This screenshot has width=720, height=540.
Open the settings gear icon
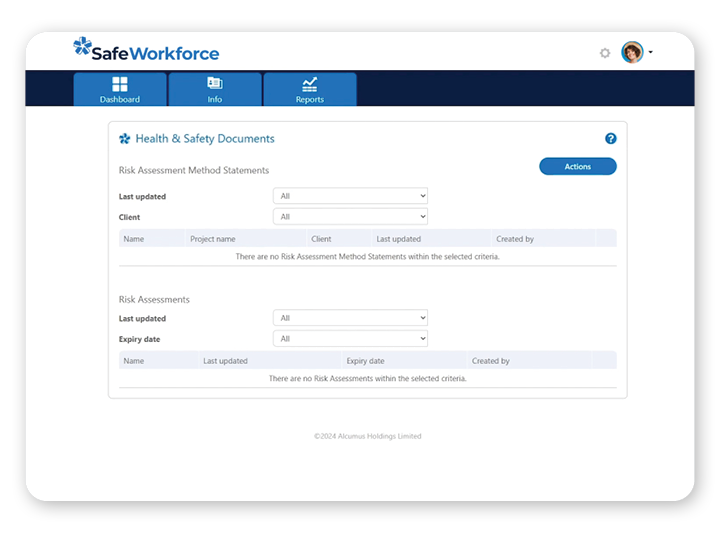(605, 53)
